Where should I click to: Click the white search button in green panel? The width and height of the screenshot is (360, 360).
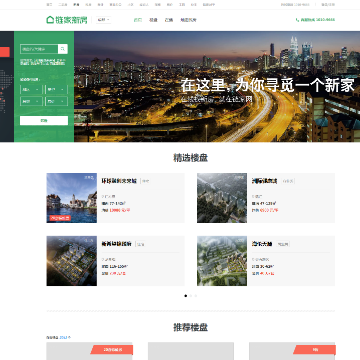click(44, 121)
